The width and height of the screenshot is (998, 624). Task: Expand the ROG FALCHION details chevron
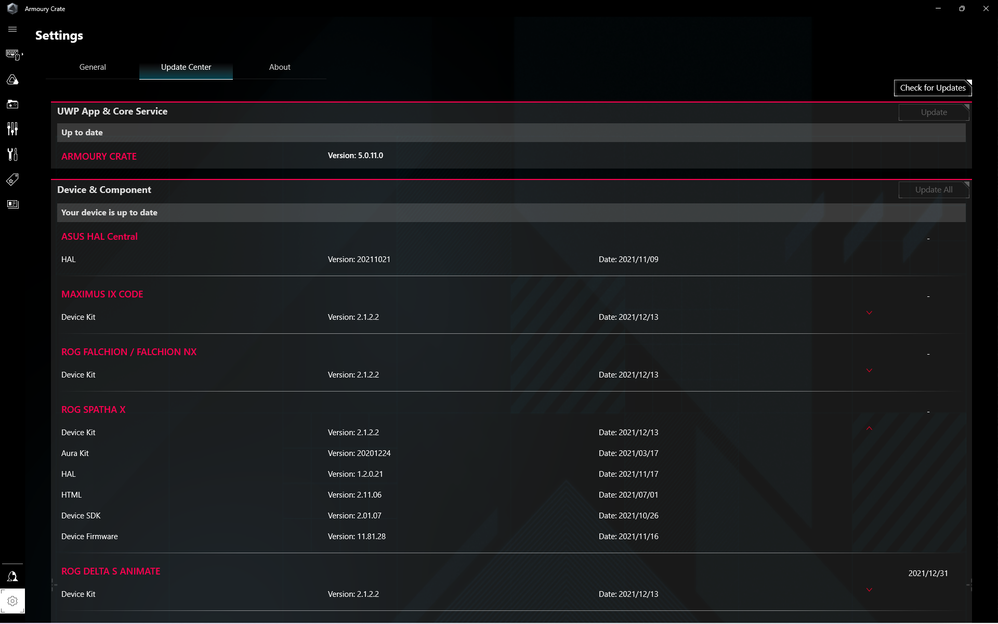[x=869, y=371]
